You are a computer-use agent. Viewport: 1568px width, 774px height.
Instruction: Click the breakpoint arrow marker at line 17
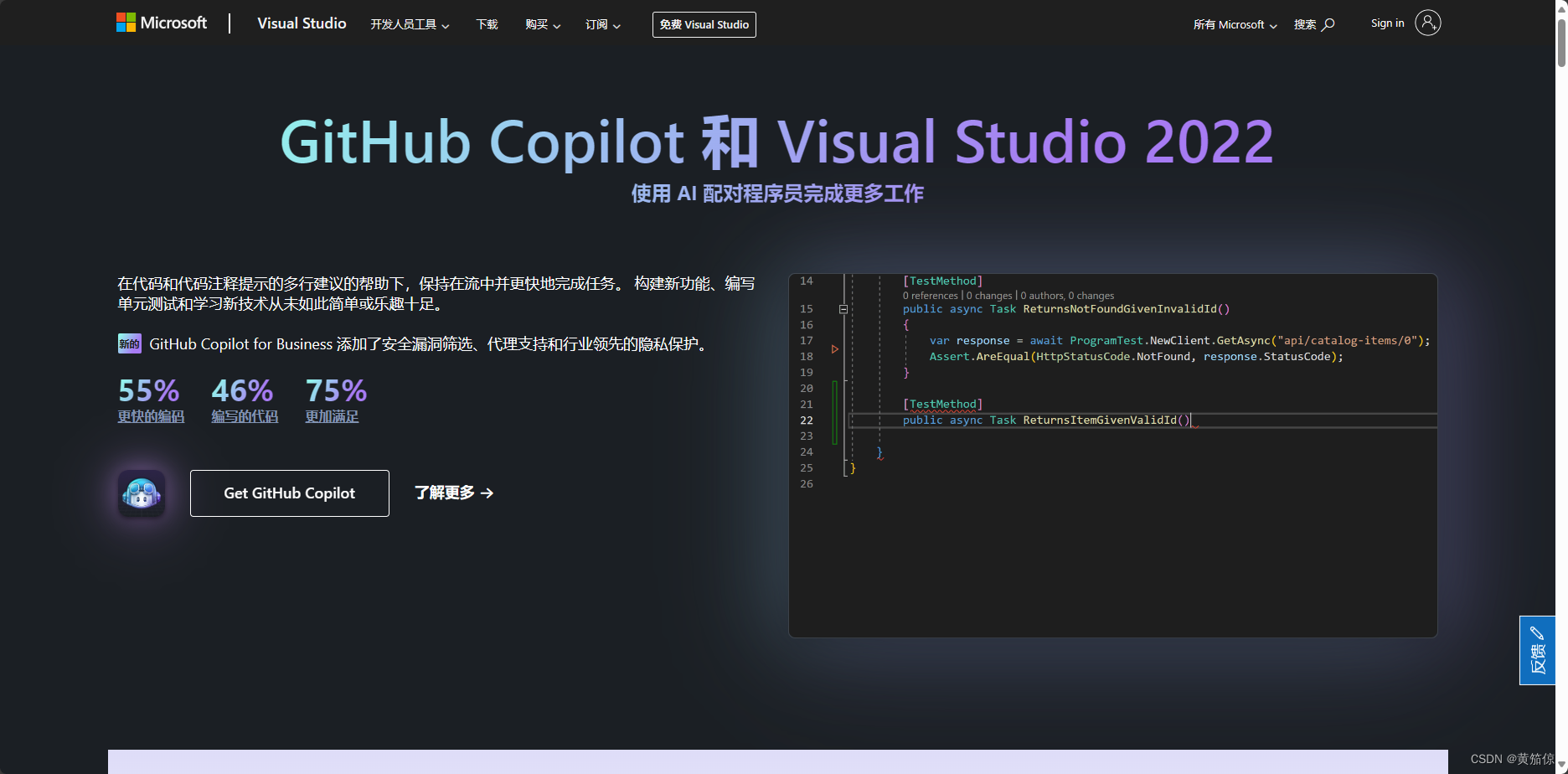835,348
